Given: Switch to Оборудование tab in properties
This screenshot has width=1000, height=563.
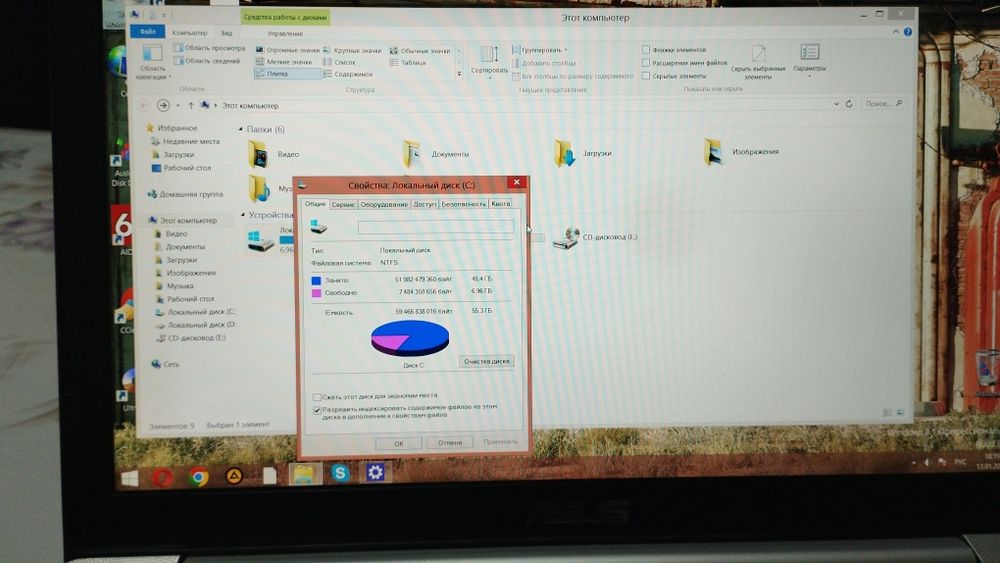Looking at the screenshot, I should (x=384, y=205).
